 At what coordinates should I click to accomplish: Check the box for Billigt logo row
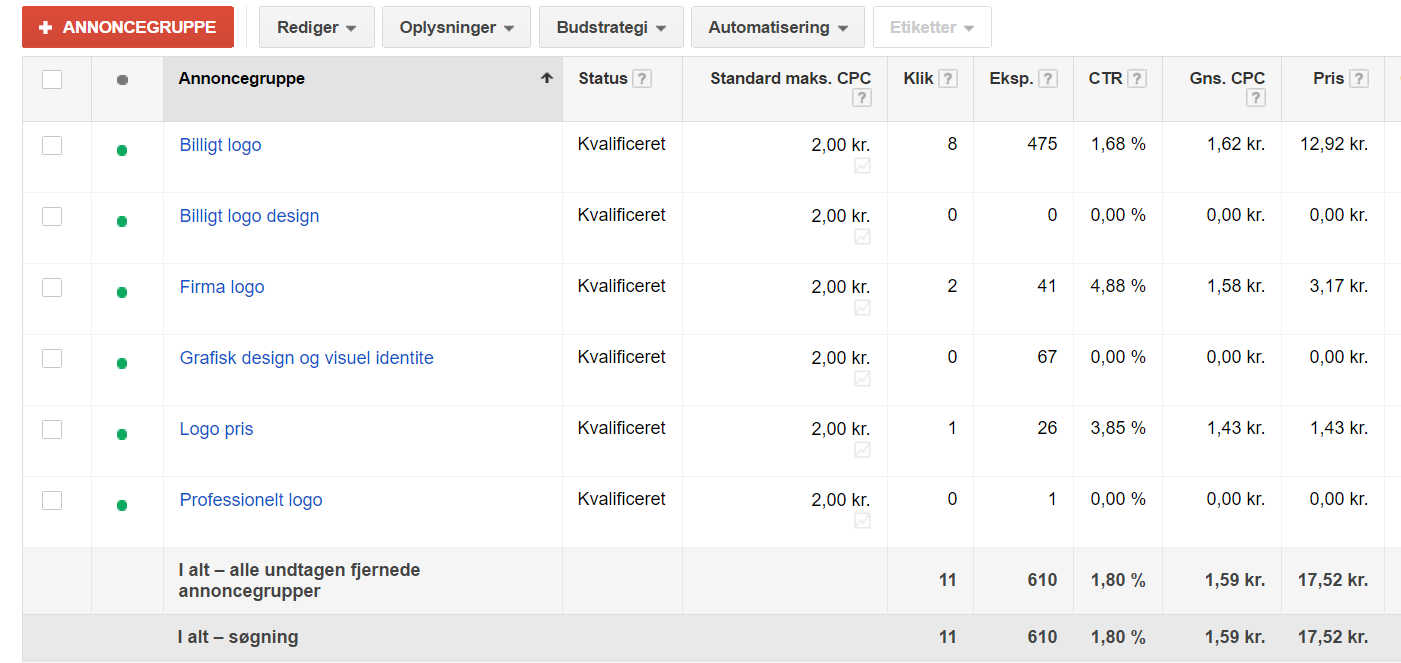[52, 146]
